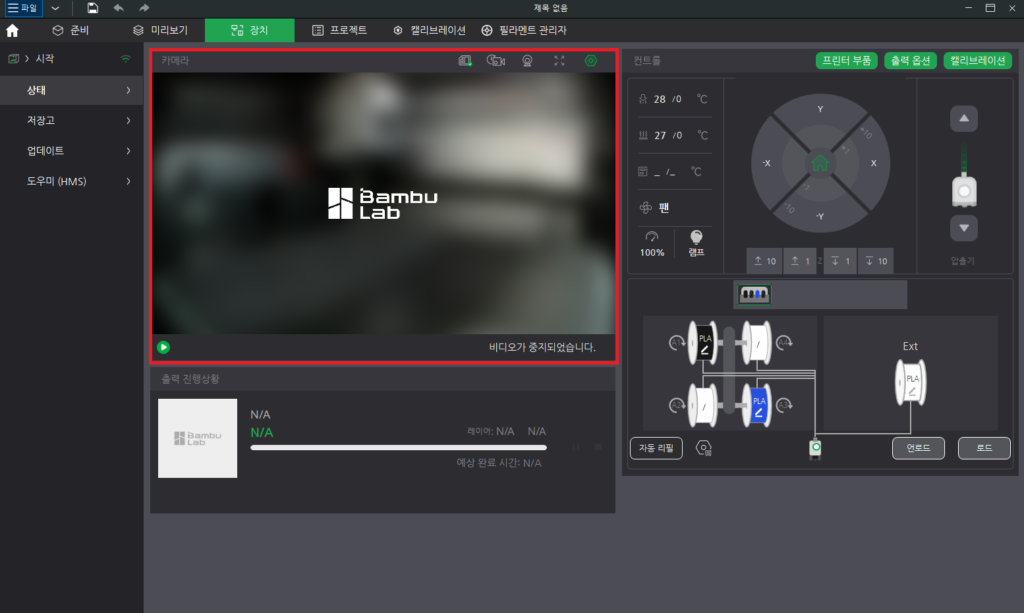
Task: Open the 캘리브레이션 tab
Action: click(x=429, y=30)
